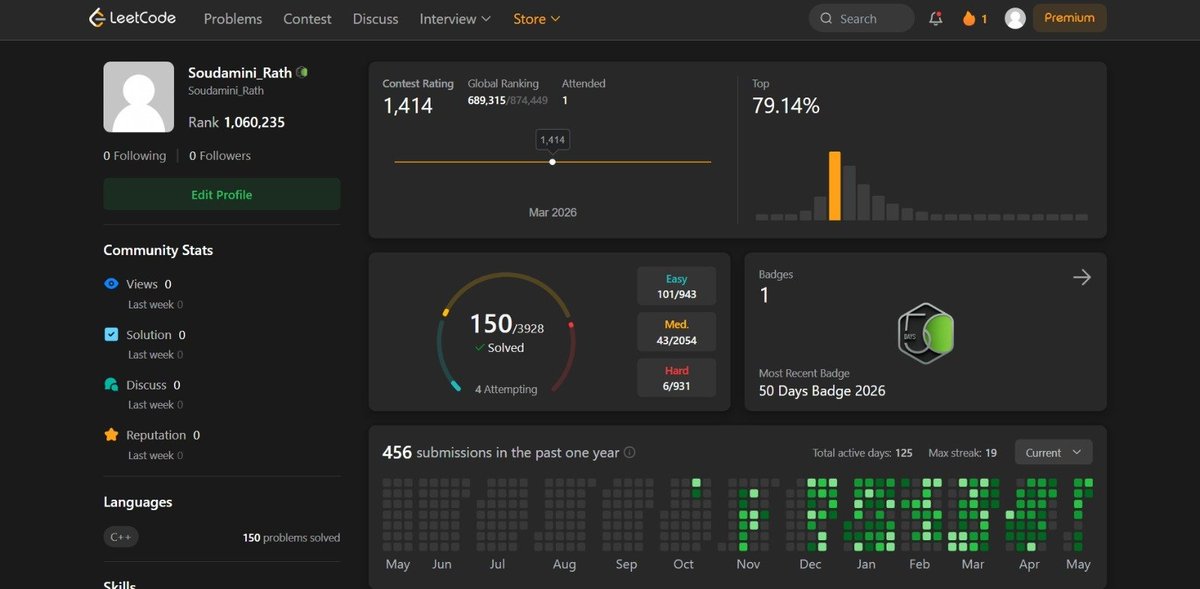Click the Global Ranking 689,315 value
The width and height of the screenshot is (1200, 589).
pos(485,100)
